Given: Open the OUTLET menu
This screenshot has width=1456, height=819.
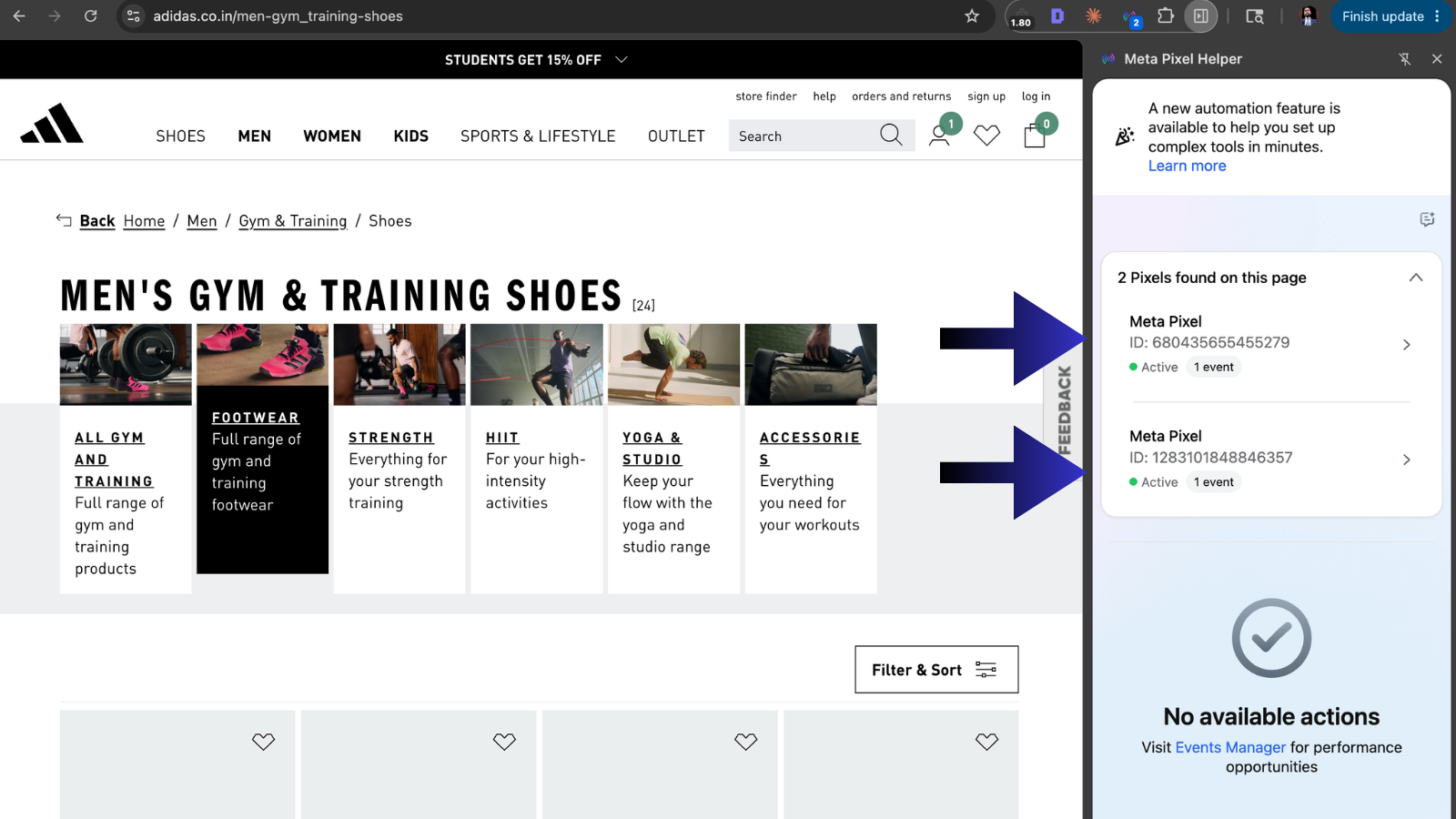Looking at the screenshot, I should click(676, 136).
